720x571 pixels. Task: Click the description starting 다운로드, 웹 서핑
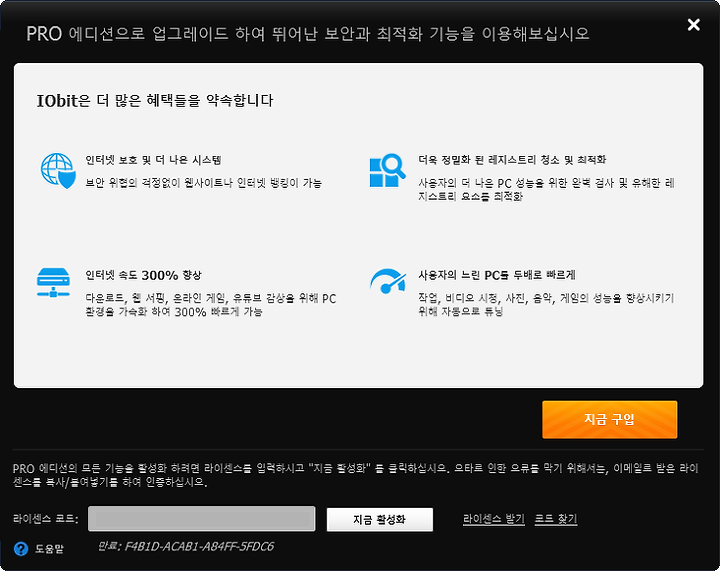(x=211, y=305)
